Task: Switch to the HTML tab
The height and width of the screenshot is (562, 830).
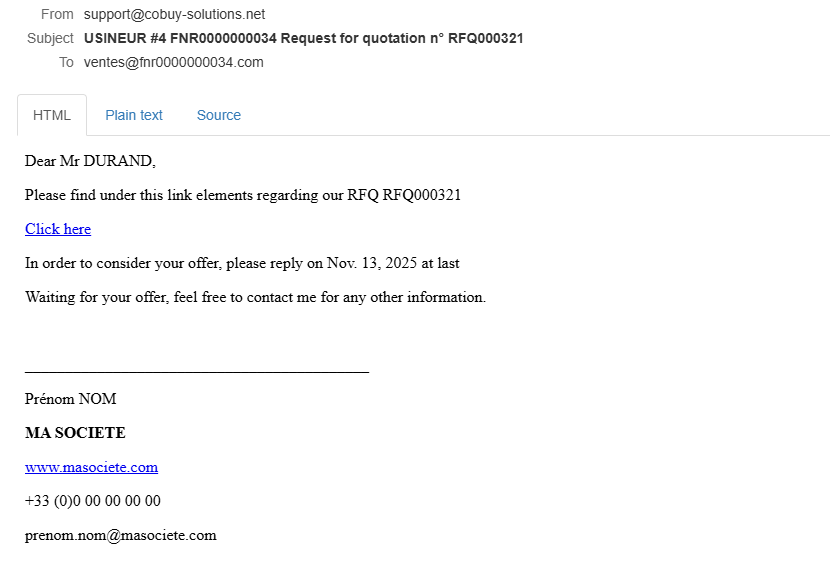Action: 52,115
